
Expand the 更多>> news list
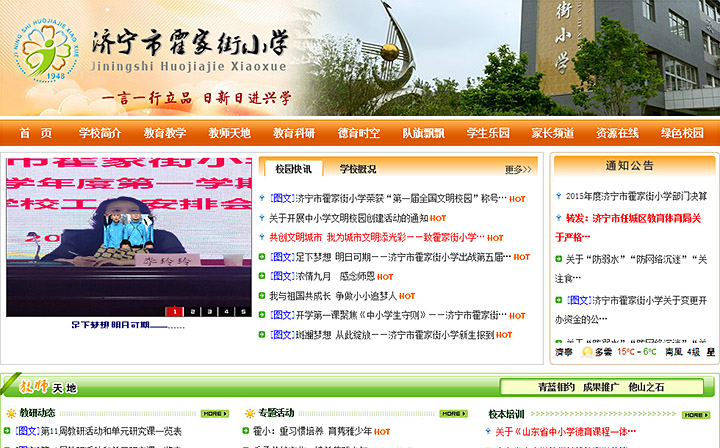pyautogui.click(x=516, y=170)
